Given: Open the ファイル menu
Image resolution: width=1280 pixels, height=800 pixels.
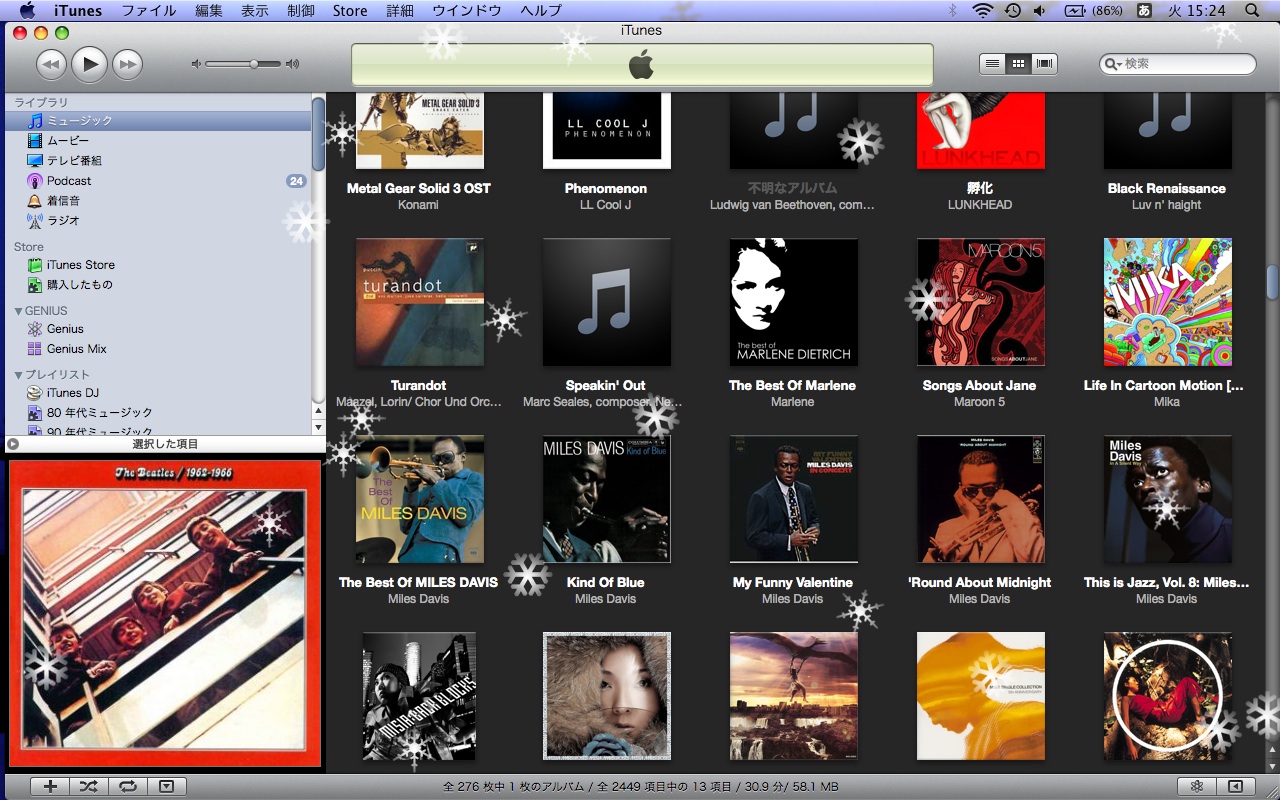Looking at the screenshot, I should pos(149,11).
